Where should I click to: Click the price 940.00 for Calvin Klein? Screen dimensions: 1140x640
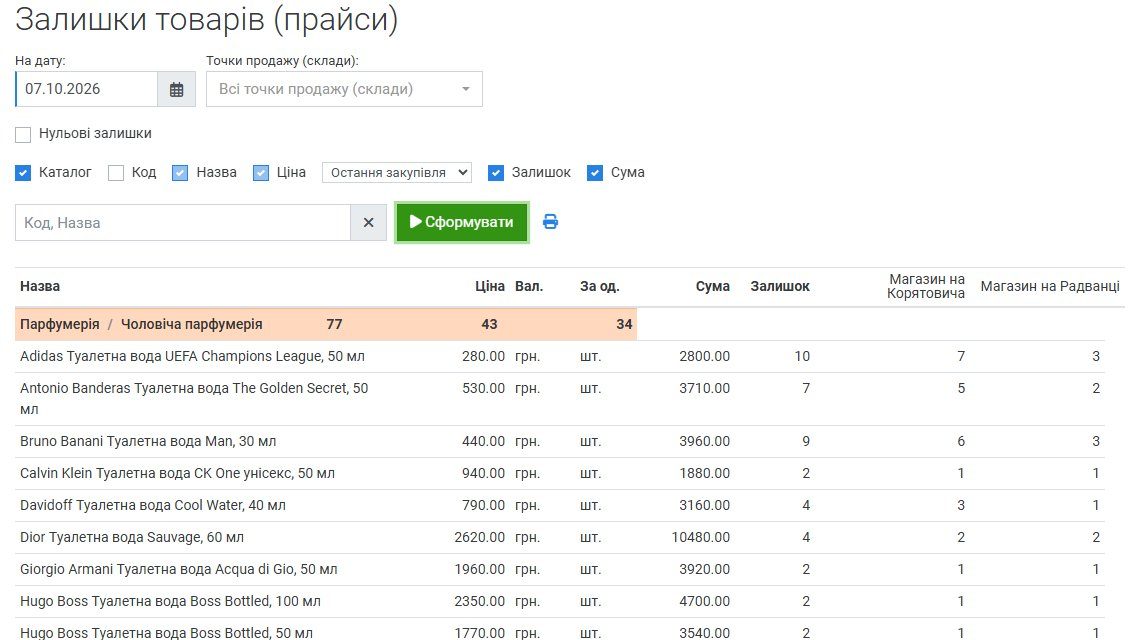(x=483, y=473)
